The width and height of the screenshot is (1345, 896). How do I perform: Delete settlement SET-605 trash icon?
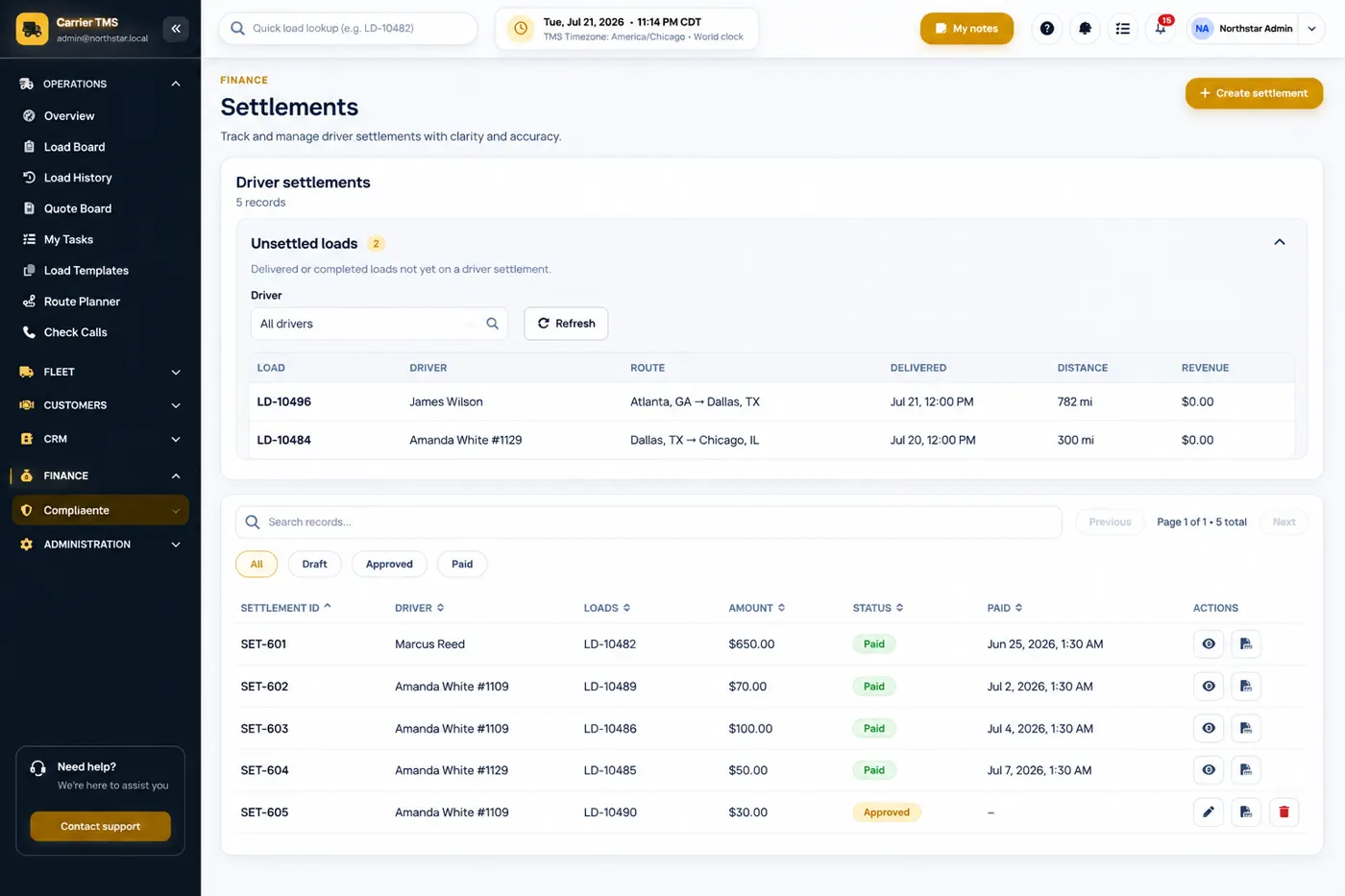click(x=1284, y=812)
